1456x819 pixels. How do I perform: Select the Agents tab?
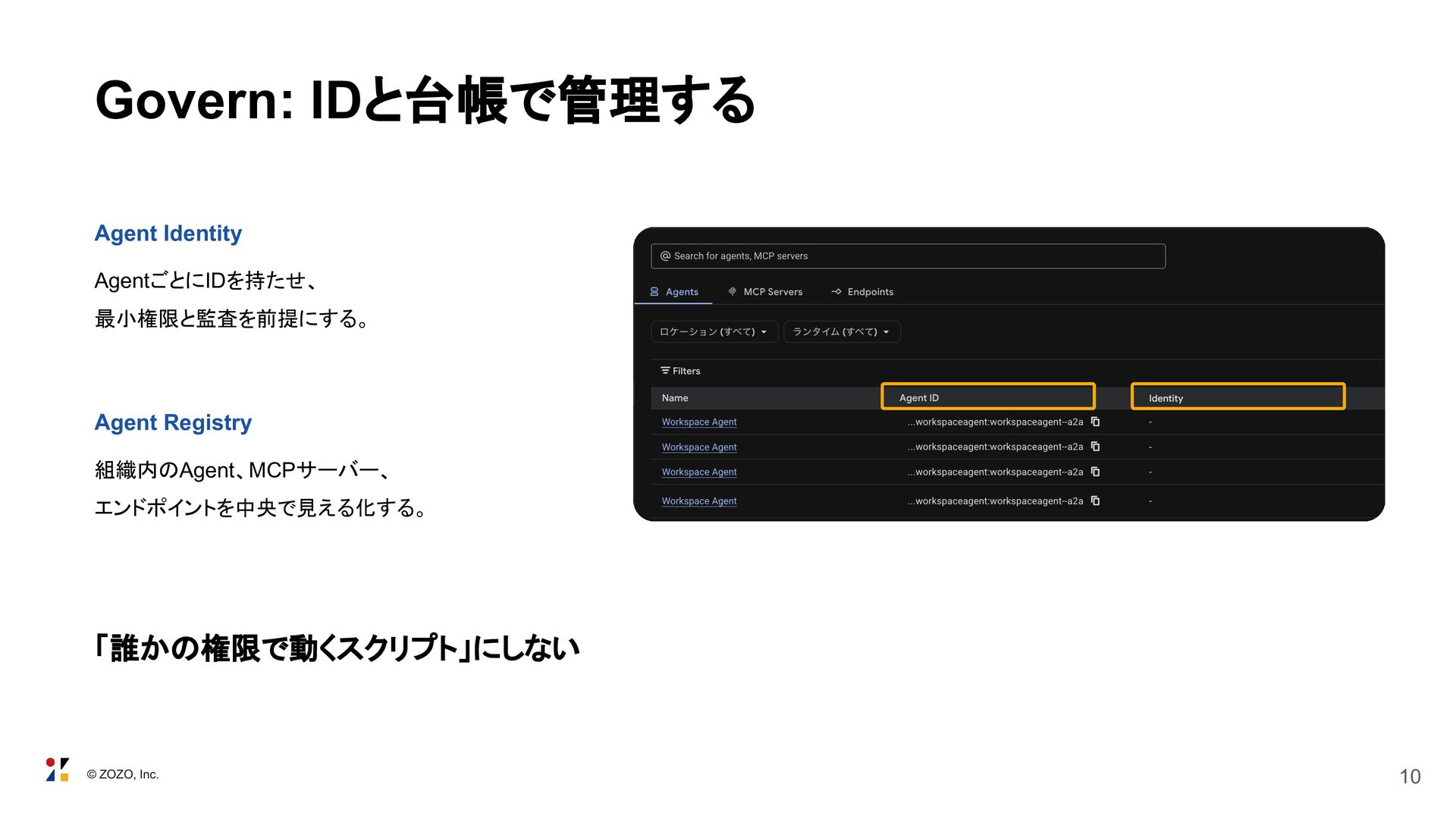tap(674, 292)
